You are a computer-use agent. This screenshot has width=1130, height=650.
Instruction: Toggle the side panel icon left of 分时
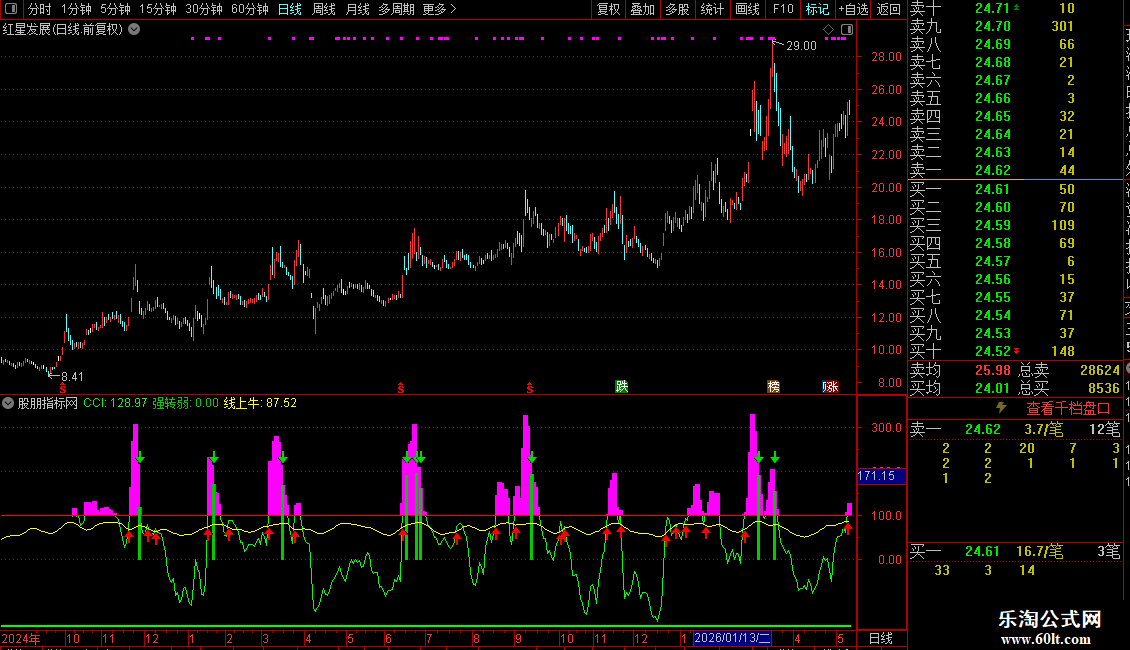tap(11, 9)
